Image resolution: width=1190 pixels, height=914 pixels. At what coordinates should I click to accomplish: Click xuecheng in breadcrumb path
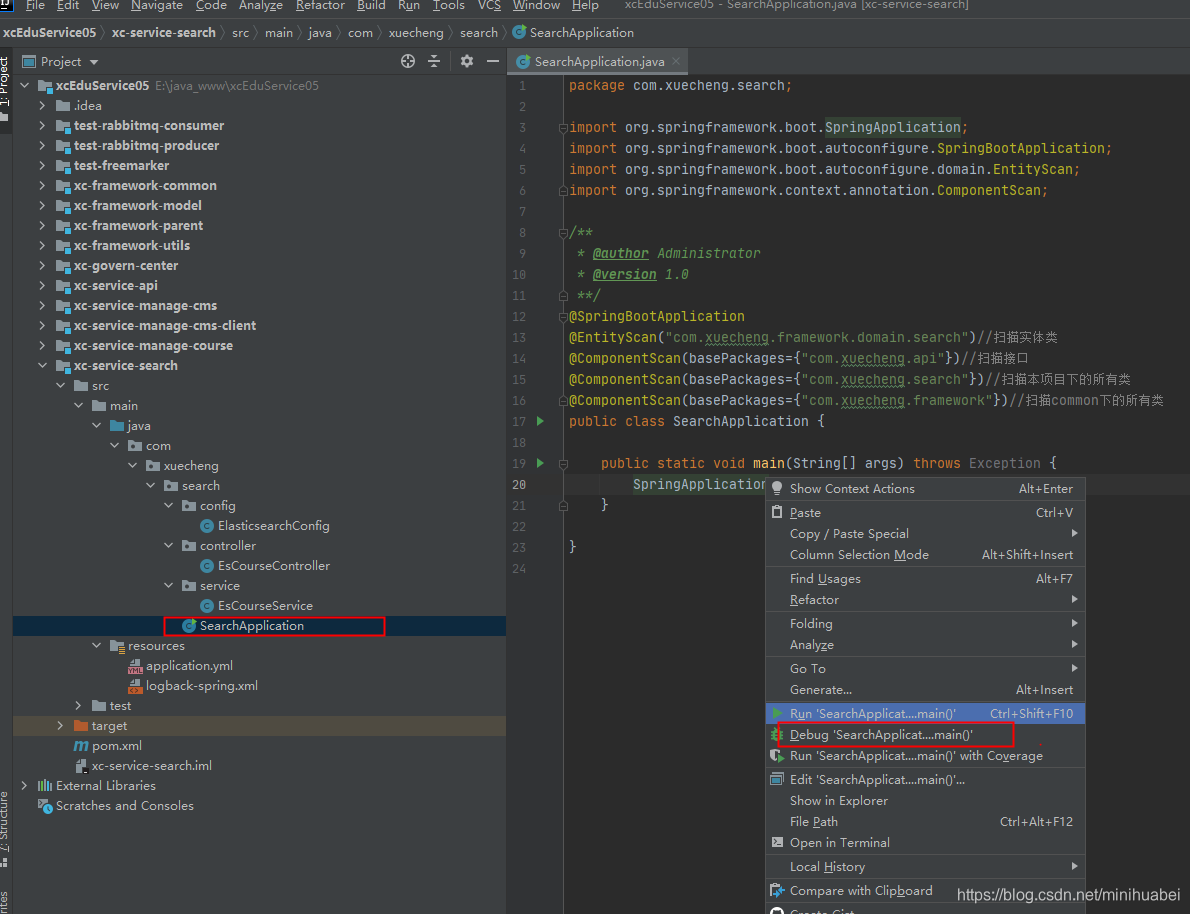click(x=416, y=33)
